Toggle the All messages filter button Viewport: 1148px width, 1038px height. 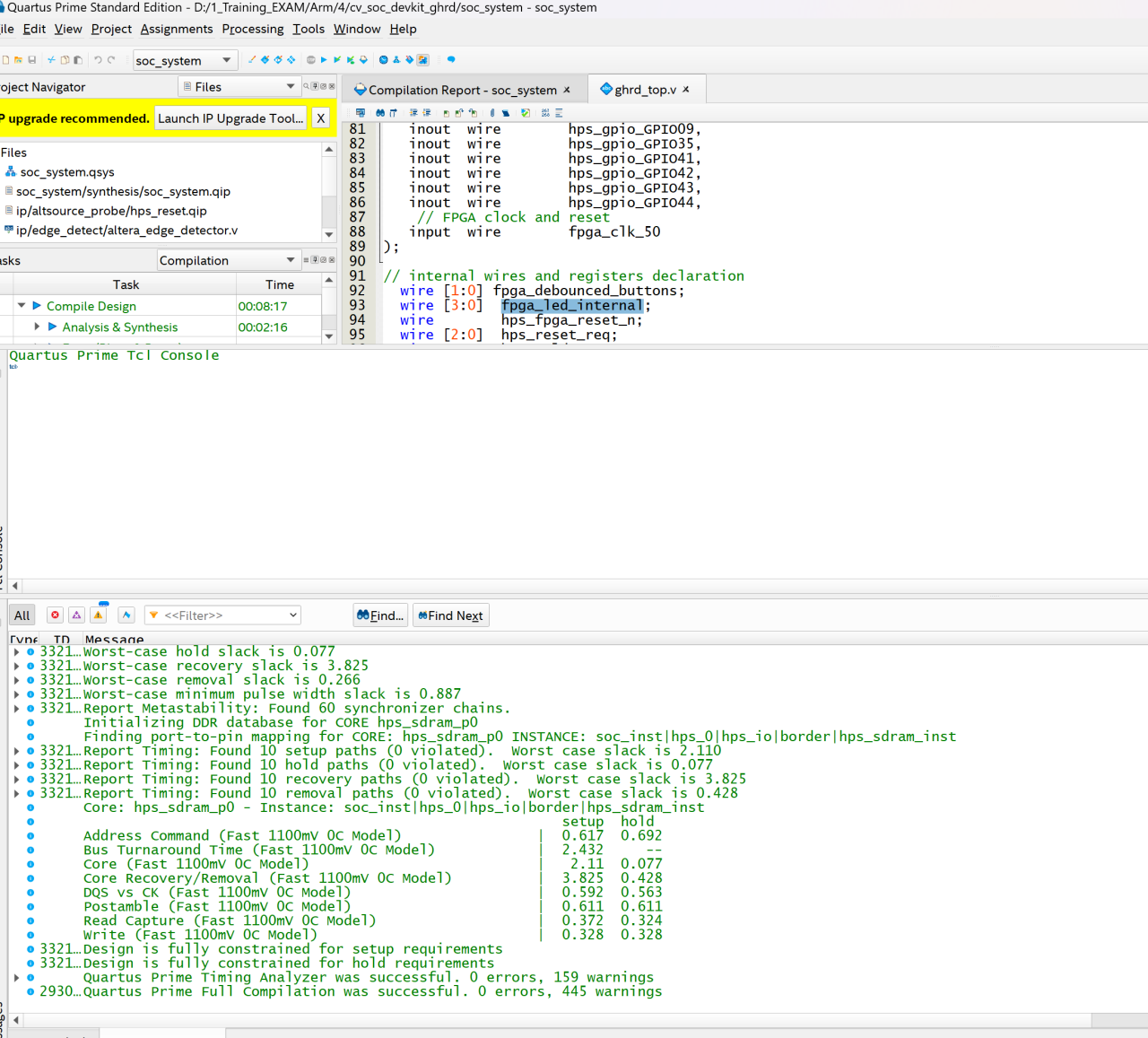click(x=22, y=615)
